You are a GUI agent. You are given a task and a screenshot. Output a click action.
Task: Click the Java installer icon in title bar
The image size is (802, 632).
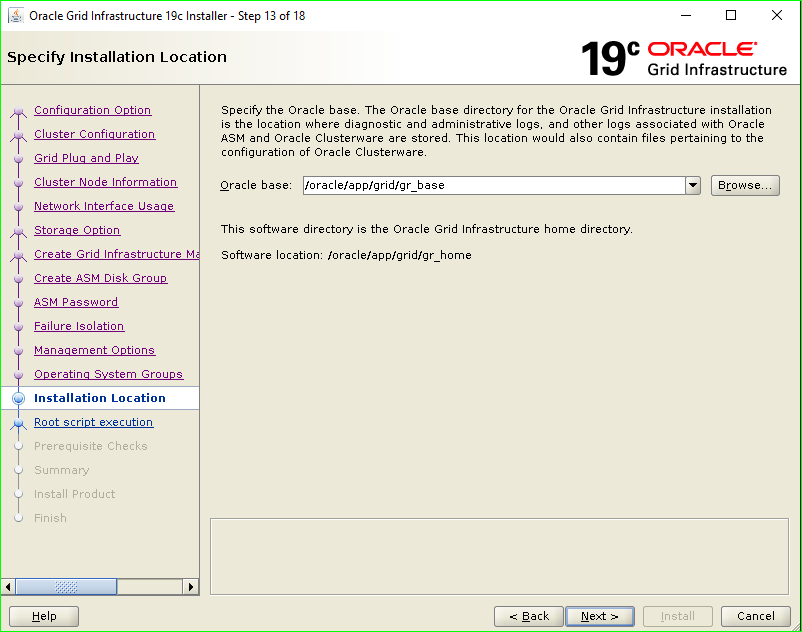(16, 16)
